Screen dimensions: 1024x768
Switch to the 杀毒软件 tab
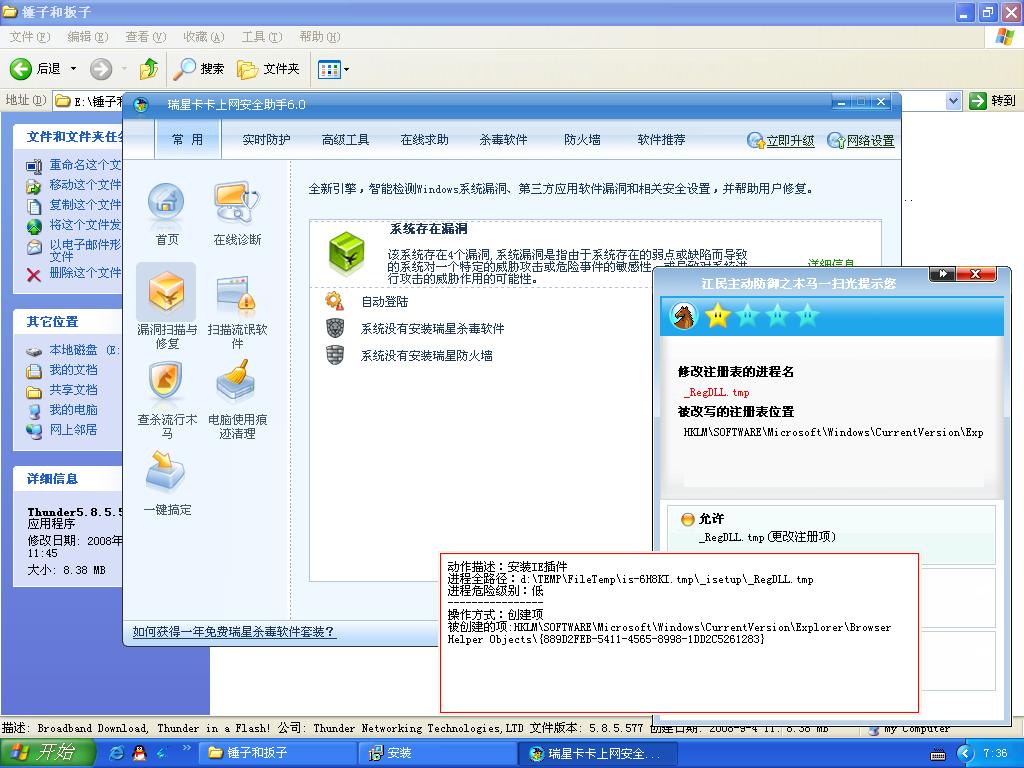point(504,139)
